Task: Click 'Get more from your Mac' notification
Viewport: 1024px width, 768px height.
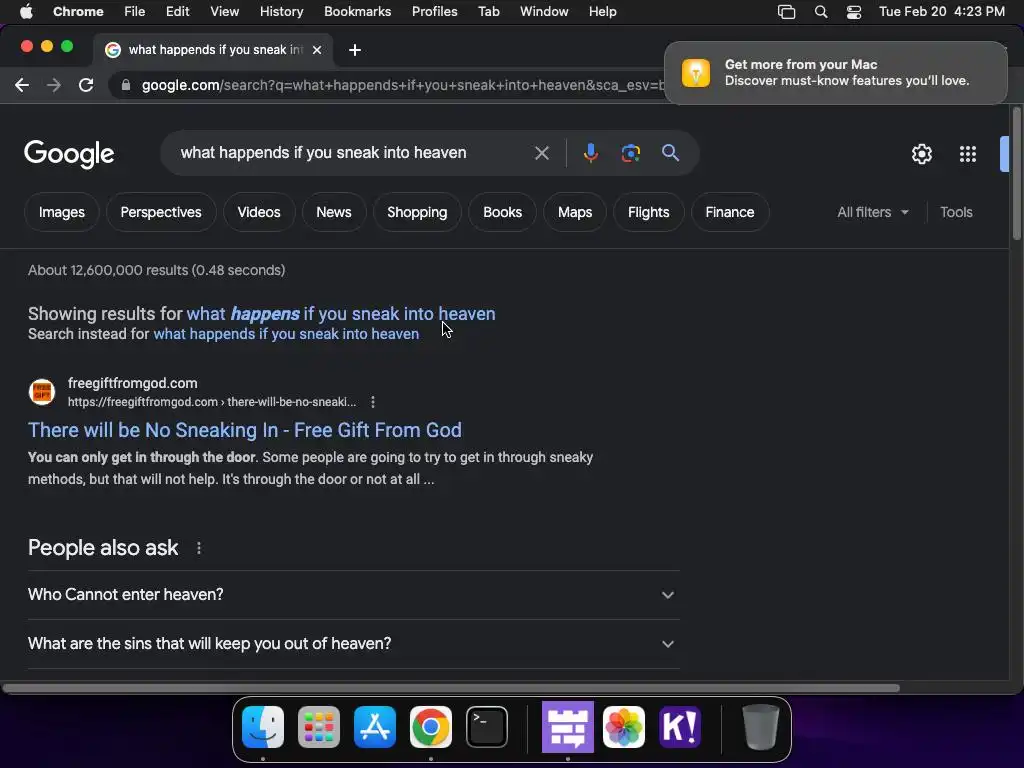Action: tap(836, 72)
